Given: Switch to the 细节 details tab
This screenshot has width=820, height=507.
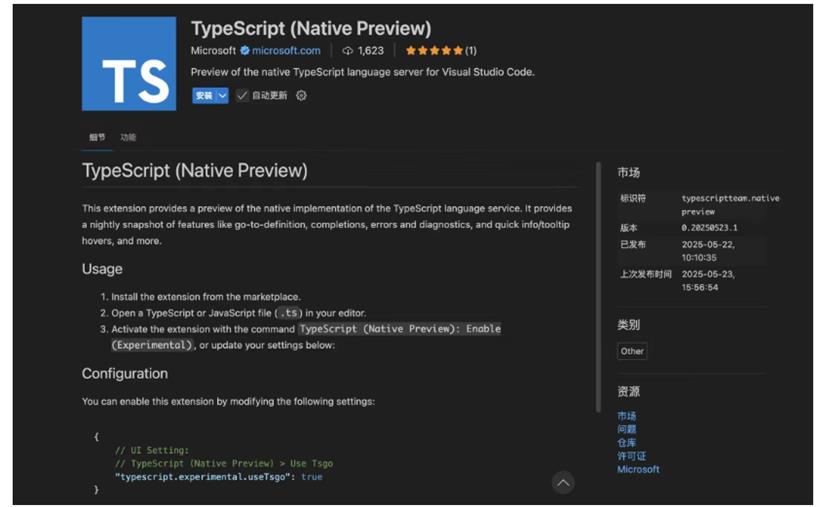Looking at the screenshot, I should (97, 137).
